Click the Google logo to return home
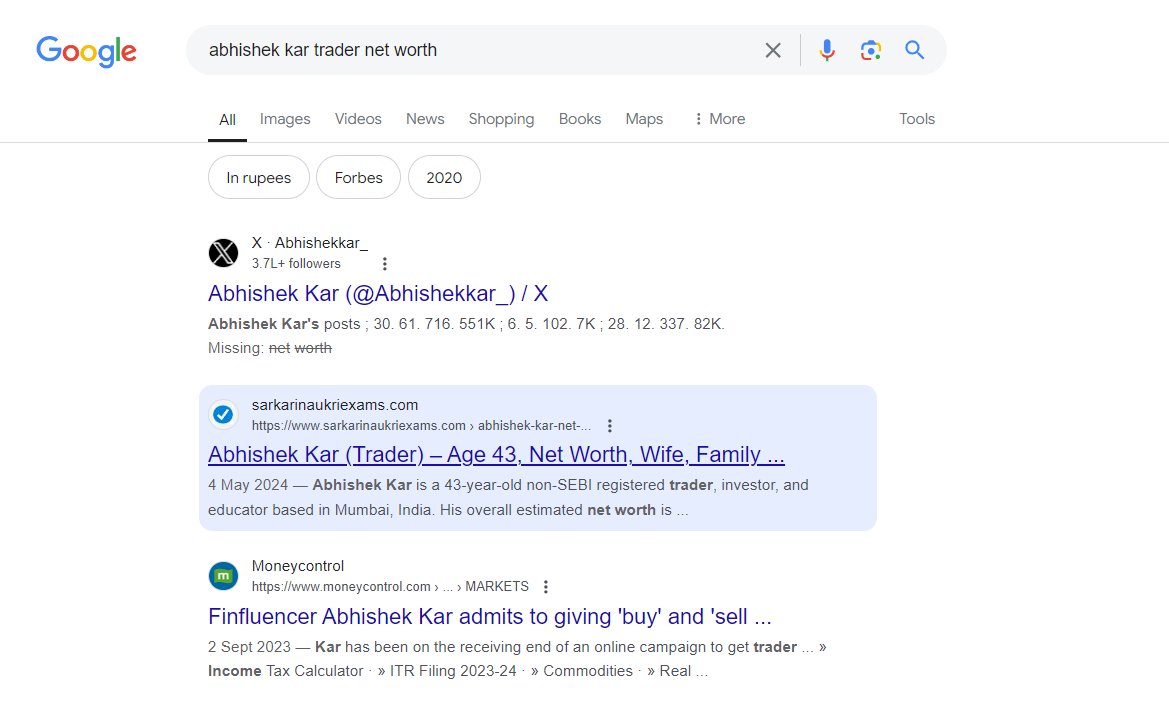Image resolution: width=1169 pixels, height=718 pixels. coord(86,51)
